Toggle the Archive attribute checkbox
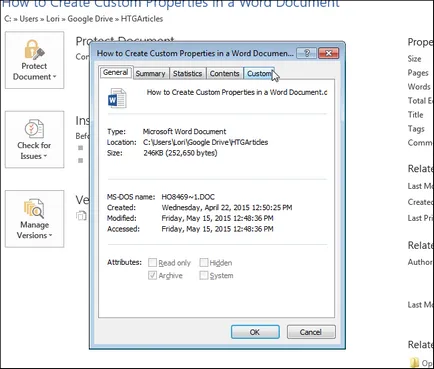Screen dimensions: 434x369 click(x=152, y=275)
